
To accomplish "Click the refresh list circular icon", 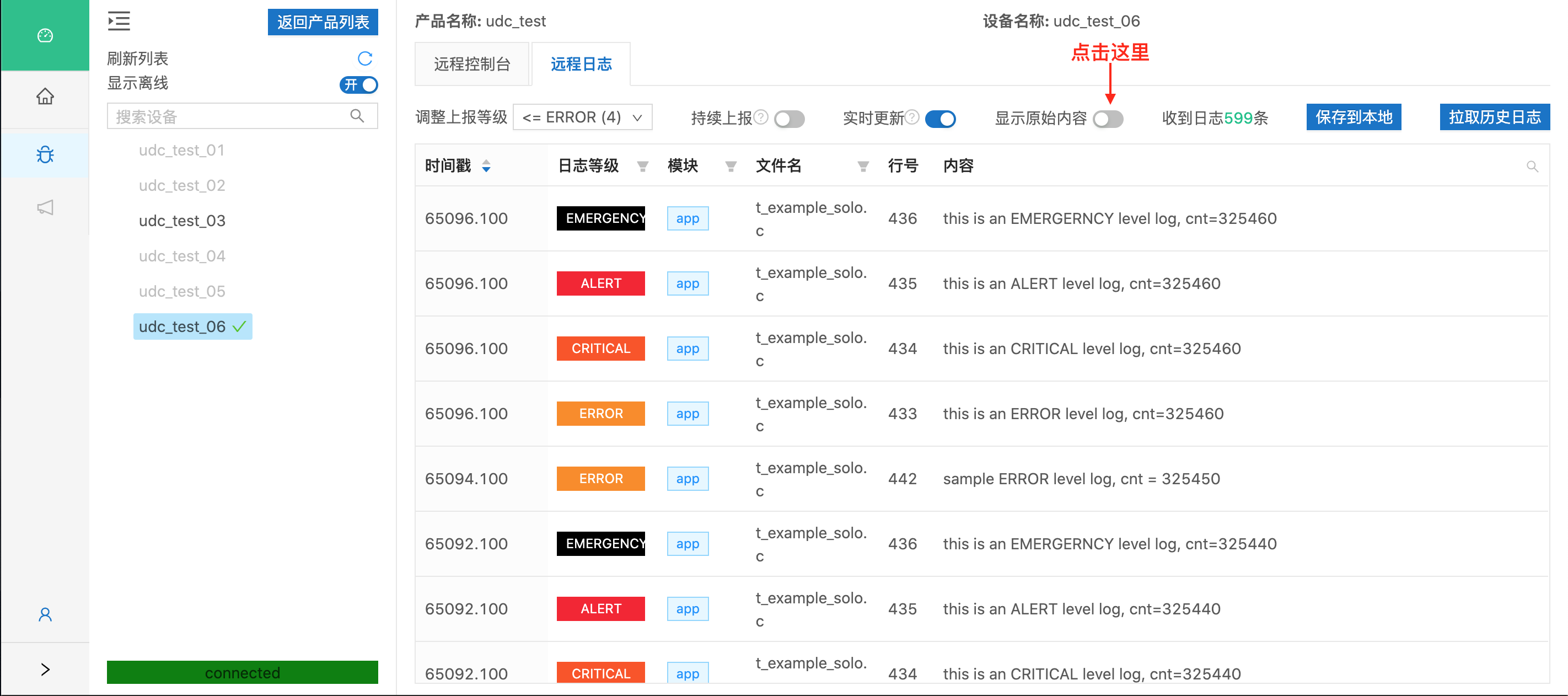I will coord(364,58).
